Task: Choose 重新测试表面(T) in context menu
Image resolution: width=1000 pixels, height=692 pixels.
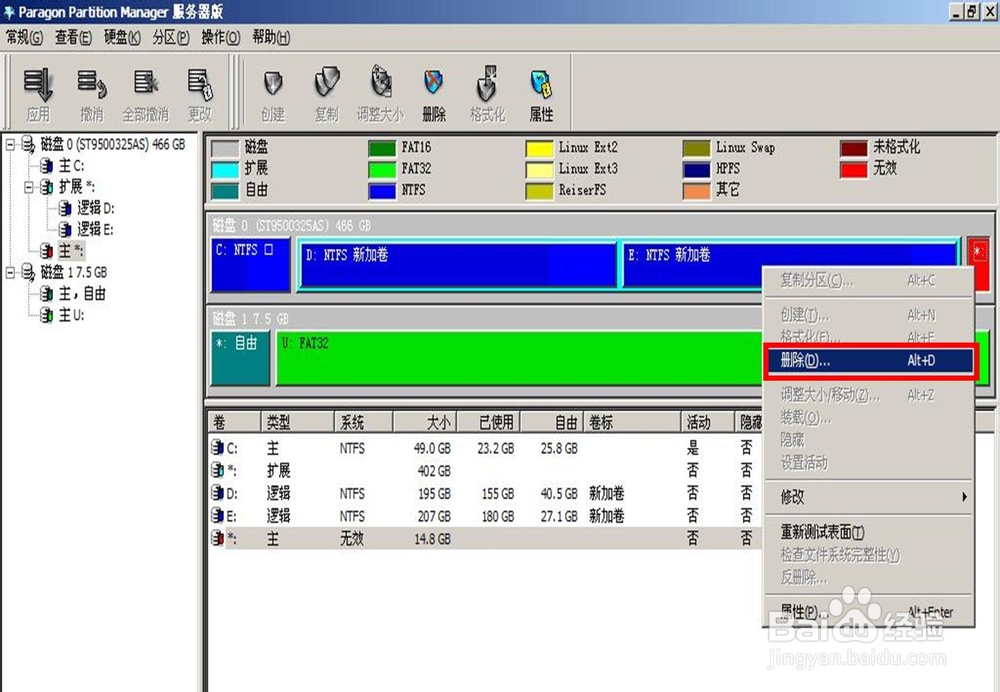Action: click(x=869, y=531)
